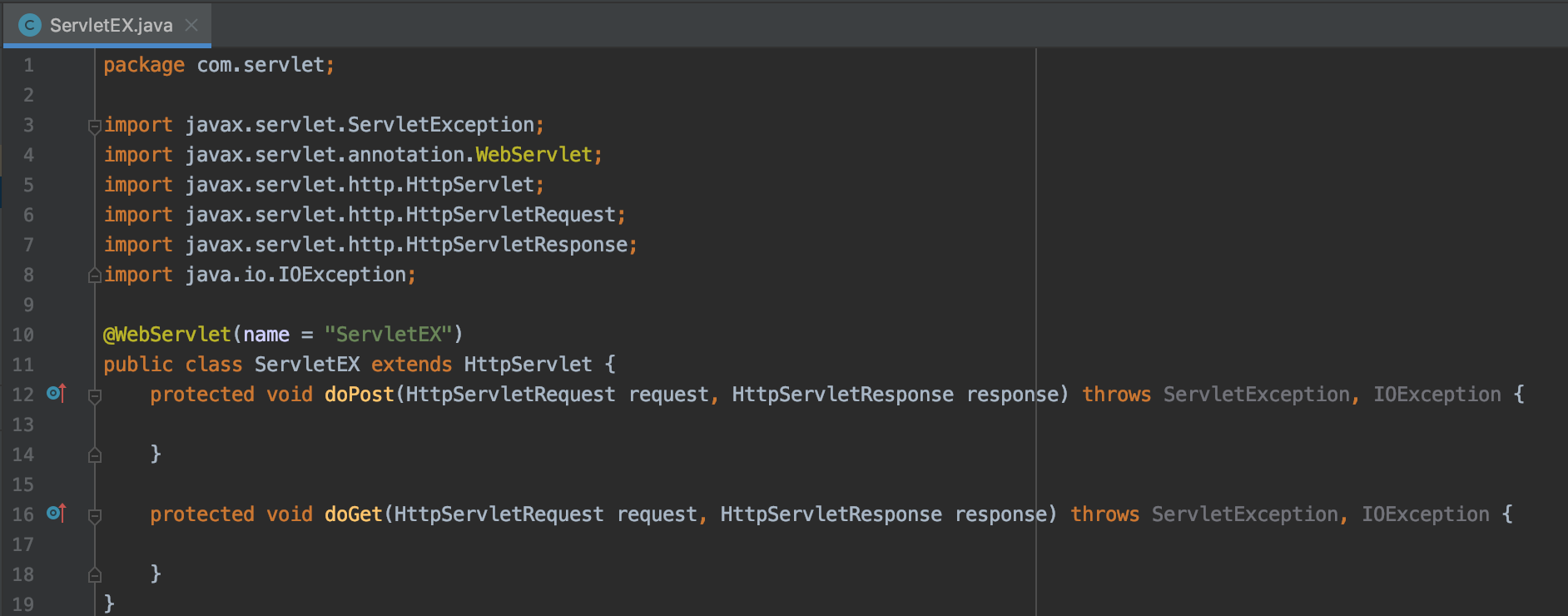Click IOException in doGet throws clause
This screenshot has width=1568, height=616.
1425,514
